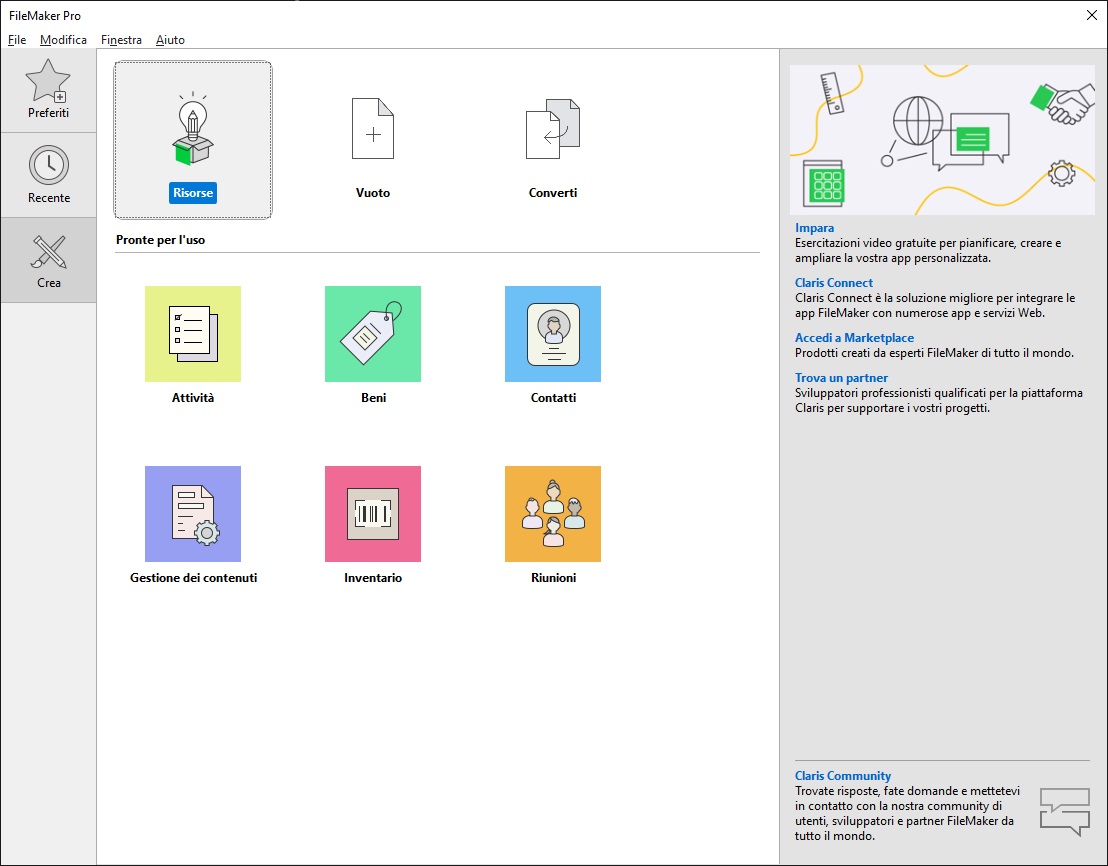Open the File menu
Image resolution: width=1108 pixels, height=866 pixels.
coord(17,40)
